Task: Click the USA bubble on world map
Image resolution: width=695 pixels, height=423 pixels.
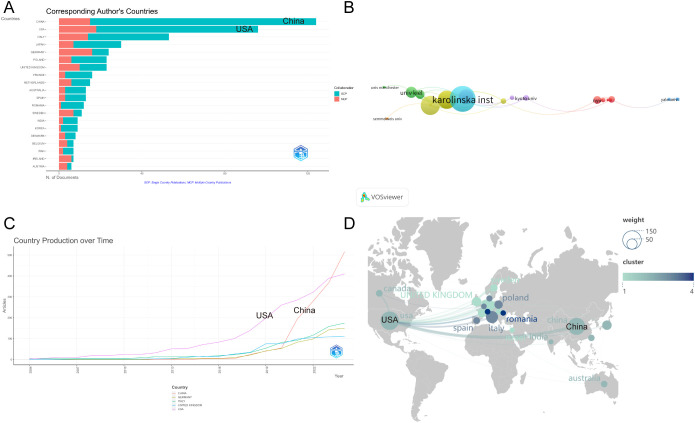Action: pos(390,320)
